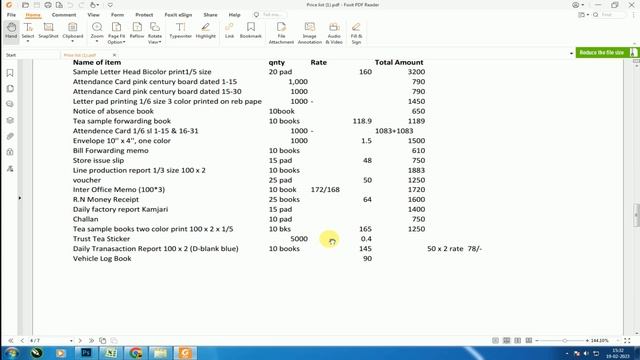Screen dimensions: 640x360
Task: Open the Protect ribbon tab
Action: [x=144, y=15]
